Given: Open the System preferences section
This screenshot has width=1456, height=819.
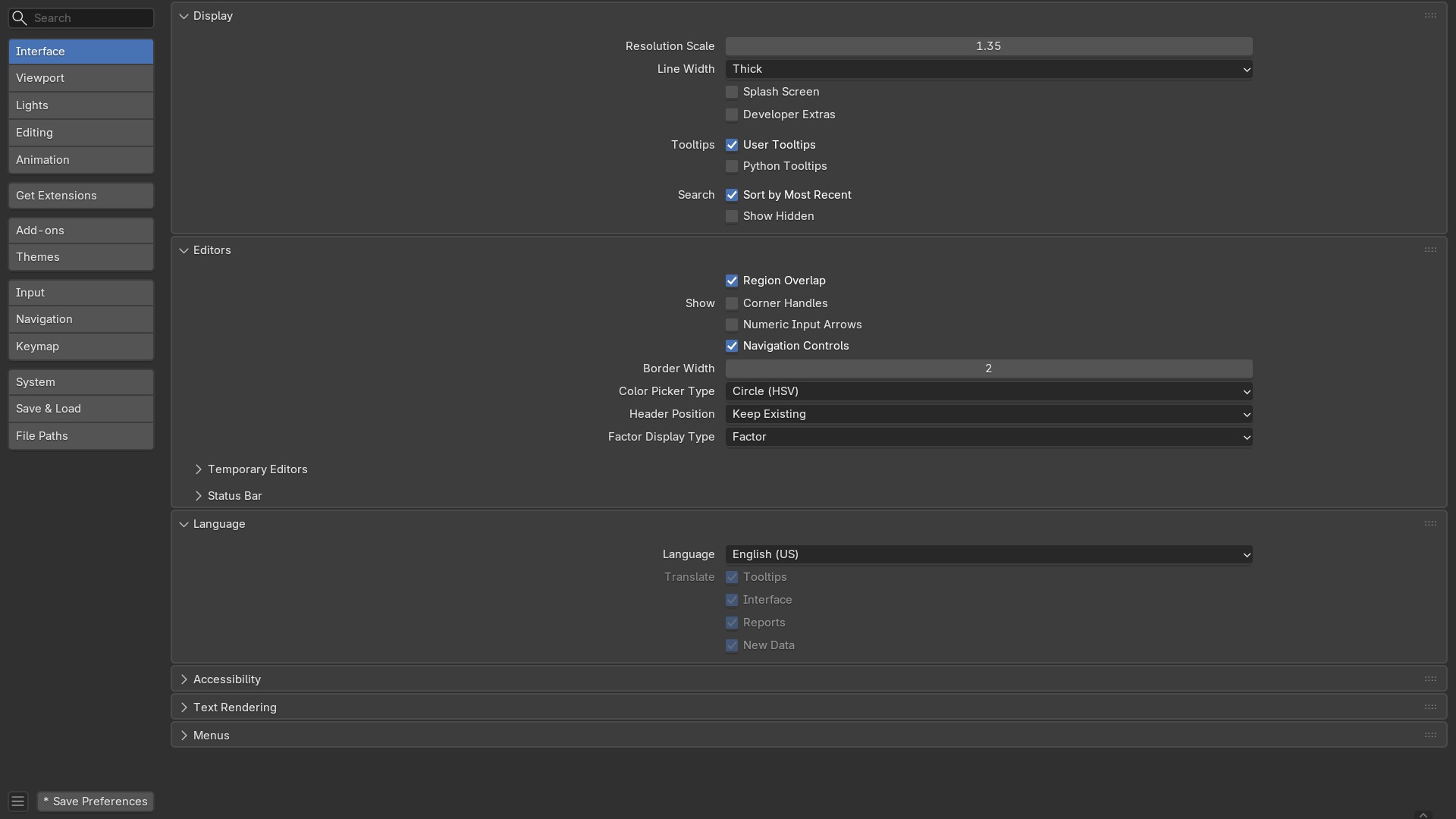Looking at the screenshot, I should tap(81, 382).
